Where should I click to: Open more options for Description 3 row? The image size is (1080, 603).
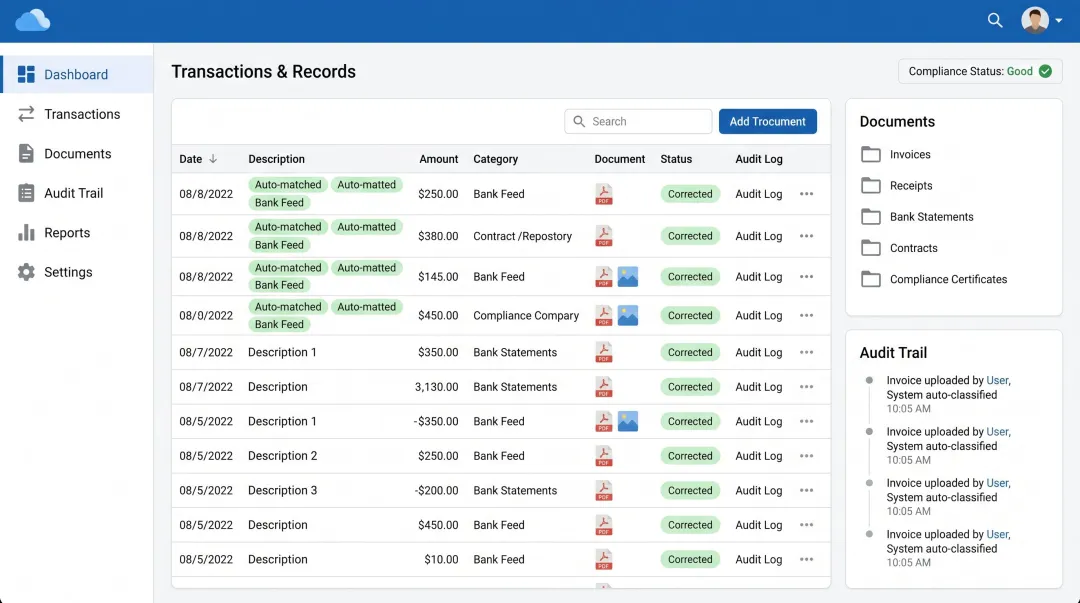(807, 491)
